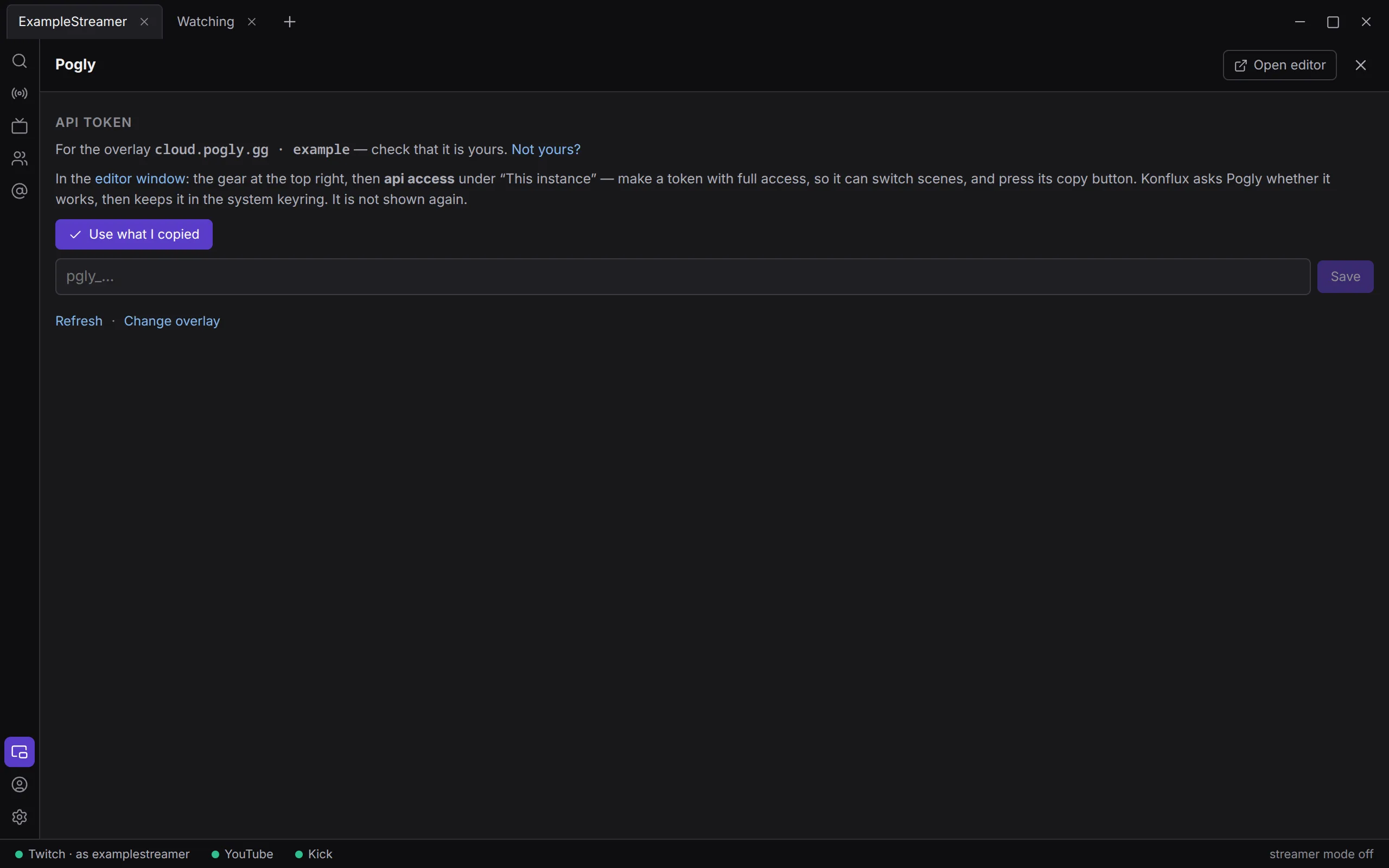Select the highlighted overlay icon in sidebar
Viewport: 1389px width, 868px height.
20,752
